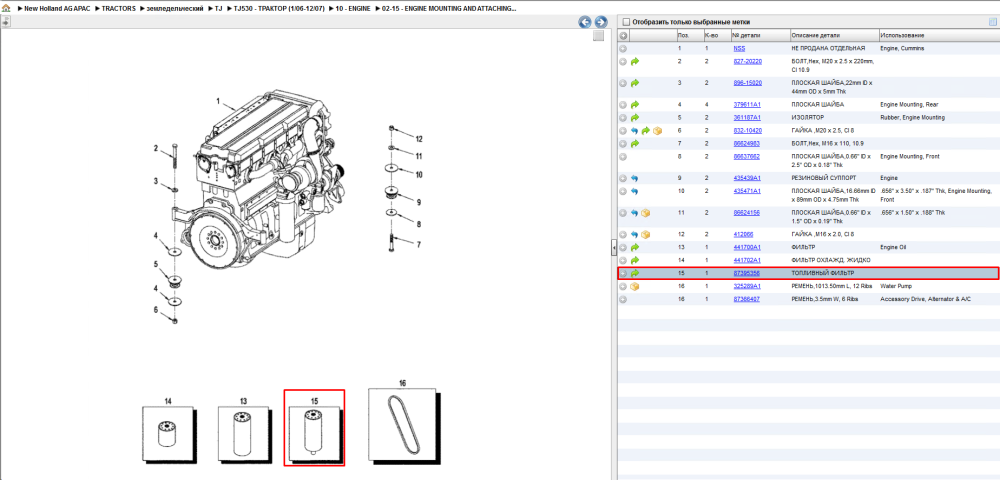The image size is (1000, 480).
Task: Sort by 'Поз.' column header
Action: (689, 36)
